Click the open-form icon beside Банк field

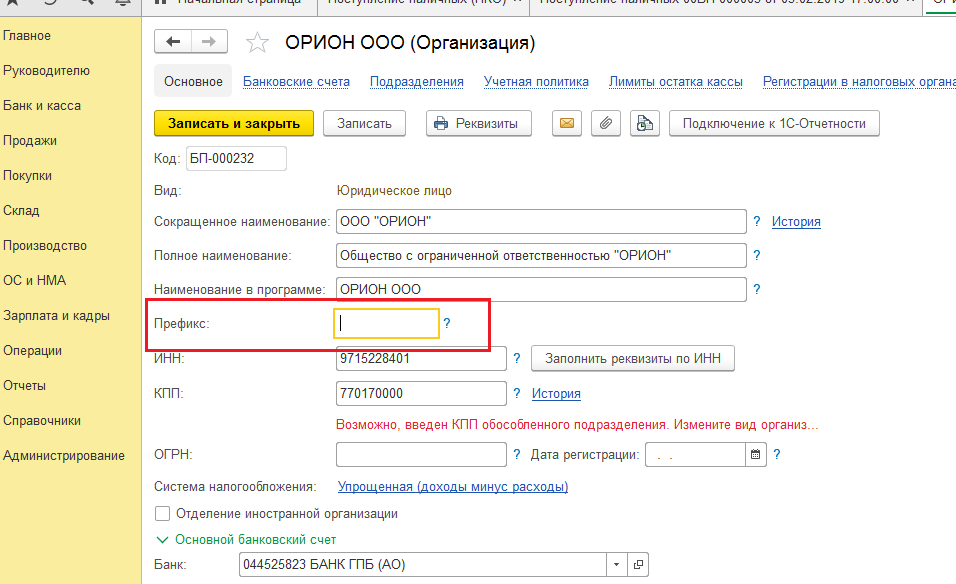tap(639, 565)
